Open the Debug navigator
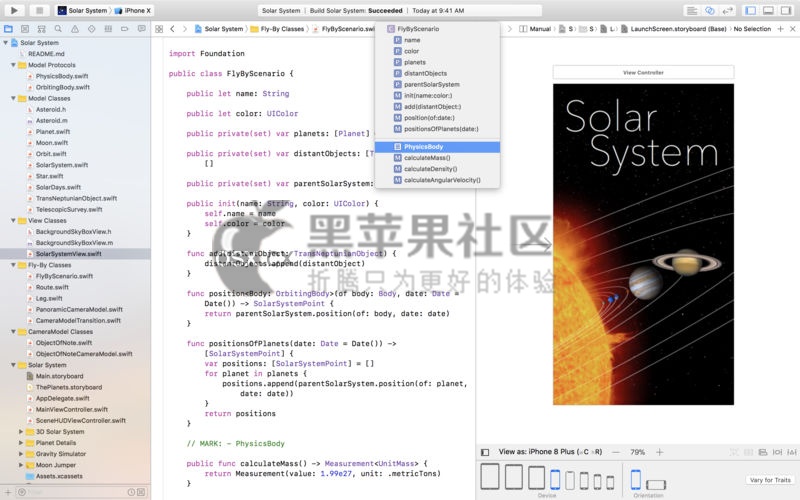This screenshot has height=500, width=800. 108,29
